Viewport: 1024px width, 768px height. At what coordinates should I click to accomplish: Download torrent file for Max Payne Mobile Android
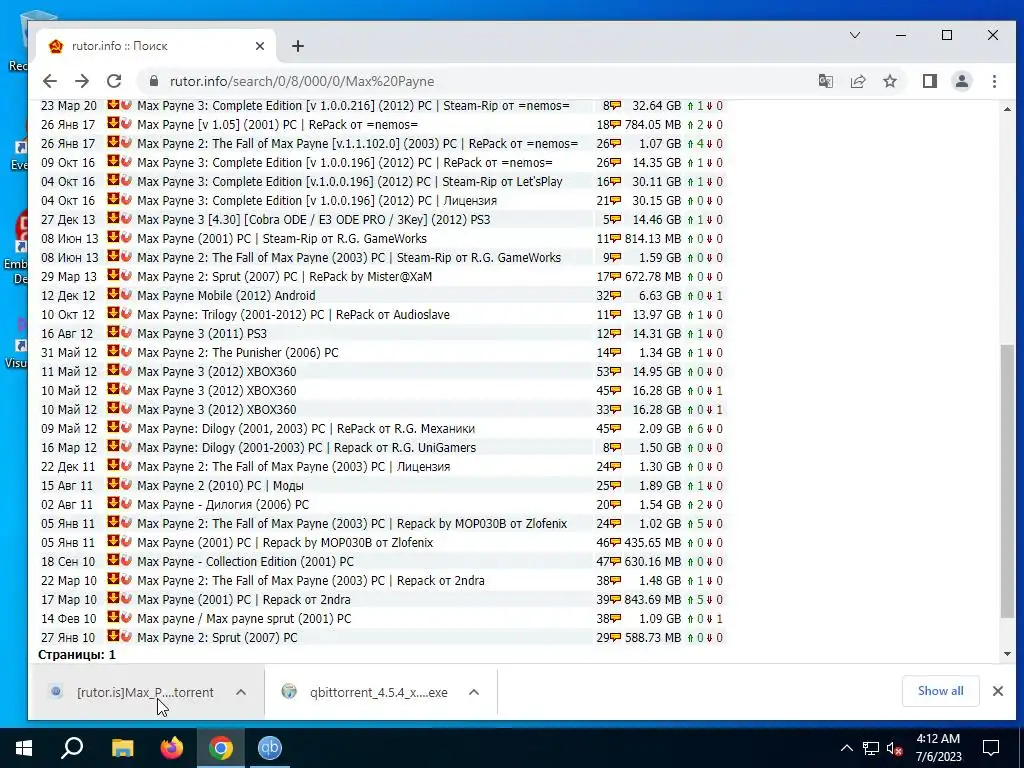pyautogui.click(x=113, y=295)
